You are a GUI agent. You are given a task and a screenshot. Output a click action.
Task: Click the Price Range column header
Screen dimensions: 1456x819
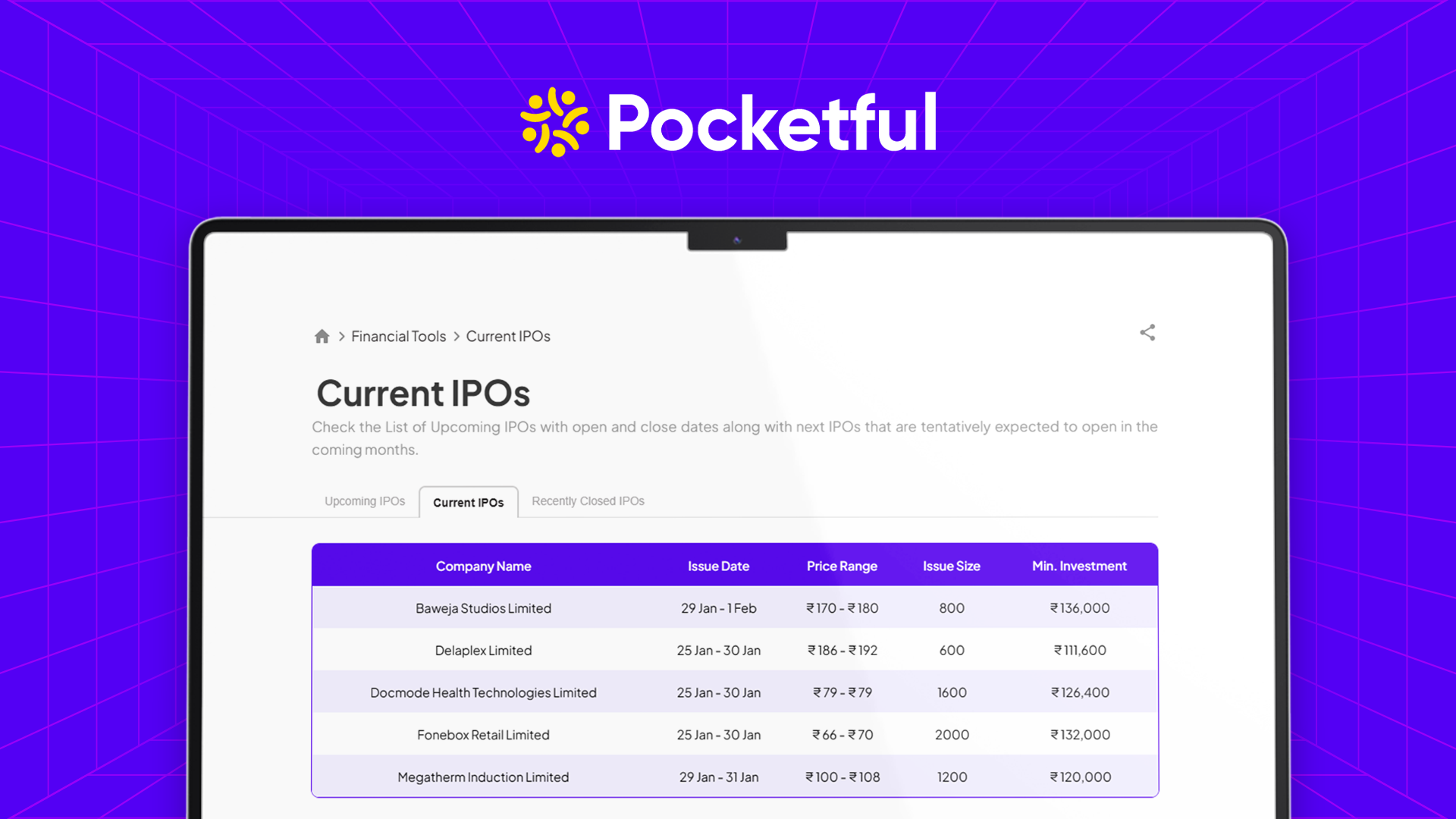click(842, 566)
